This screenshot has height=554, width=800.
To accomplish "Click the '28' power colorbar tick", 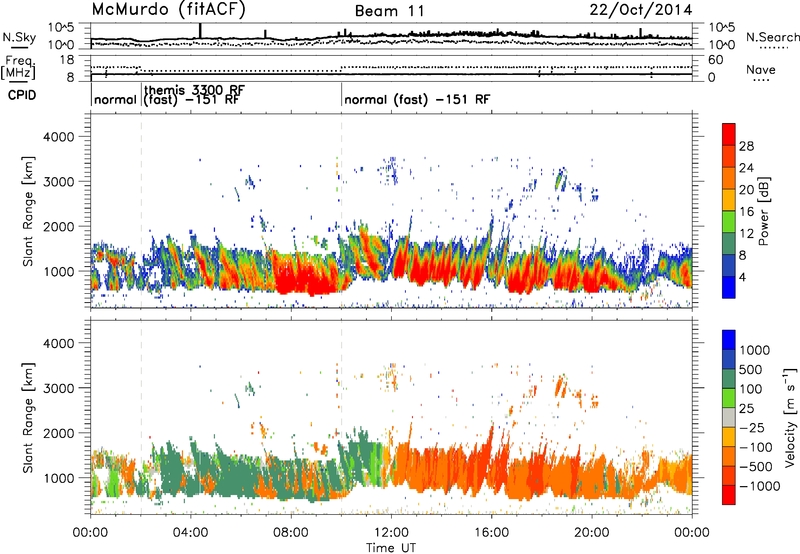I will tap(746, 146).
